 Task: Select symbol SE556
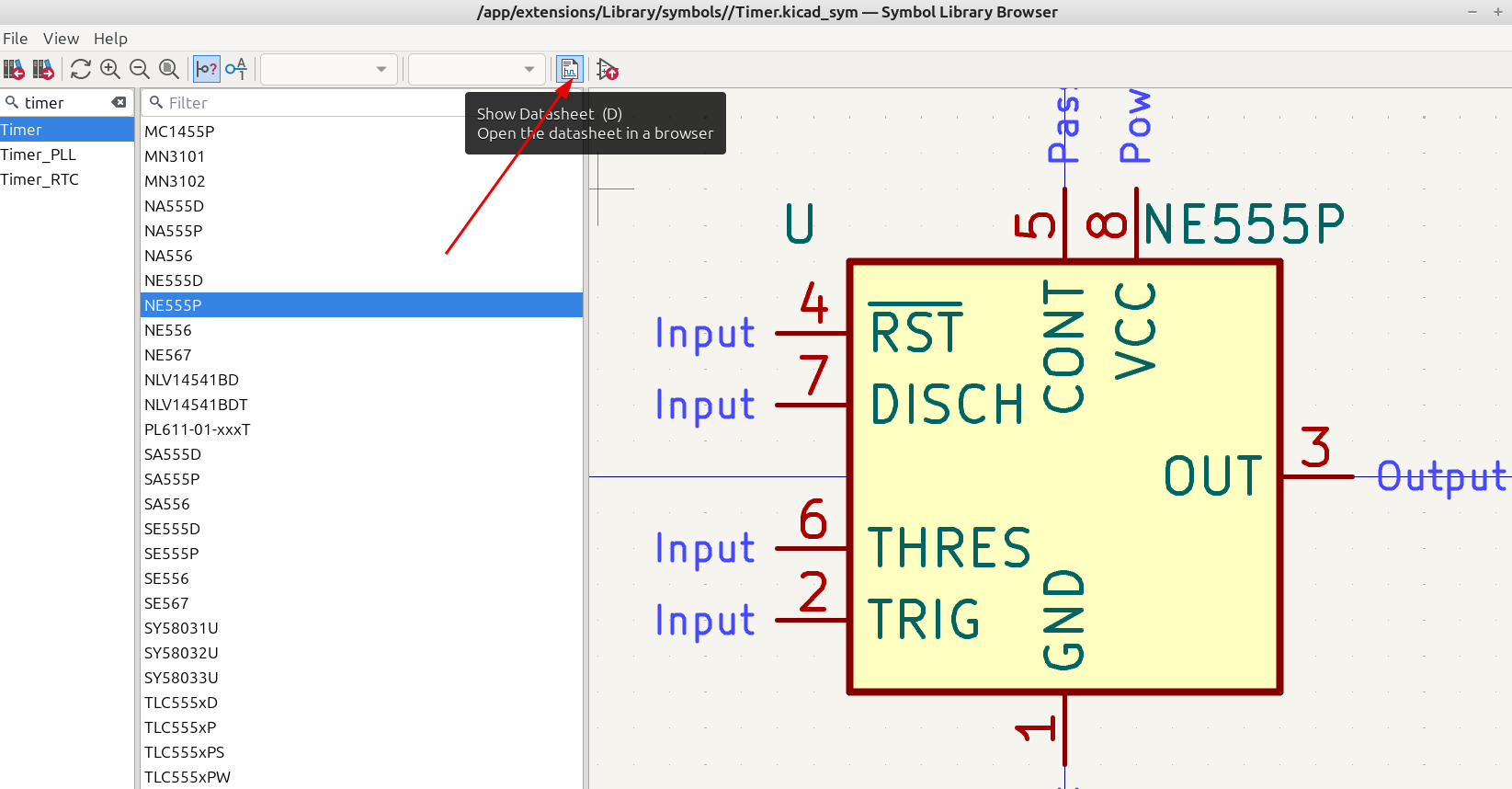[362, 578]
